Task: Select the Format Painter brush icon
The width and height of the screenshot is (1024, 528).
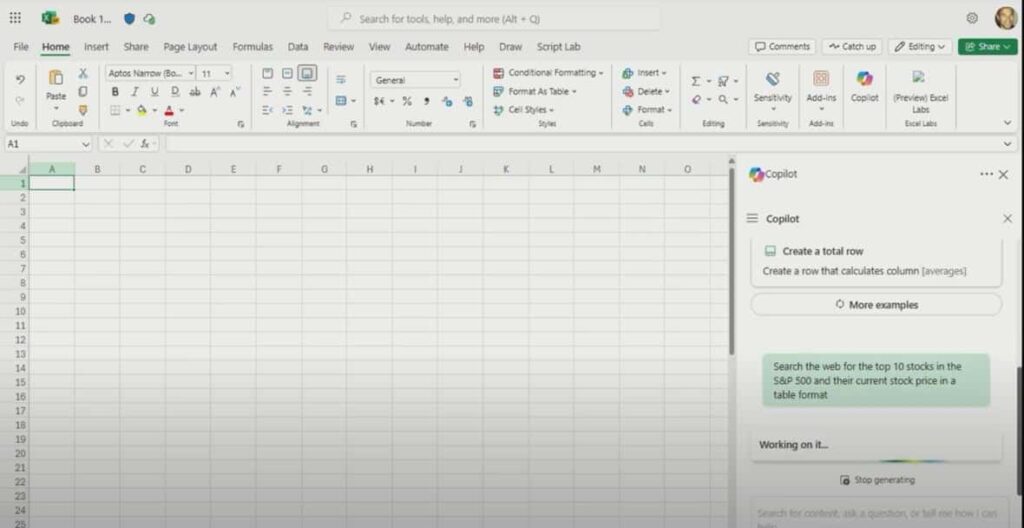Action: click(83, 110)
